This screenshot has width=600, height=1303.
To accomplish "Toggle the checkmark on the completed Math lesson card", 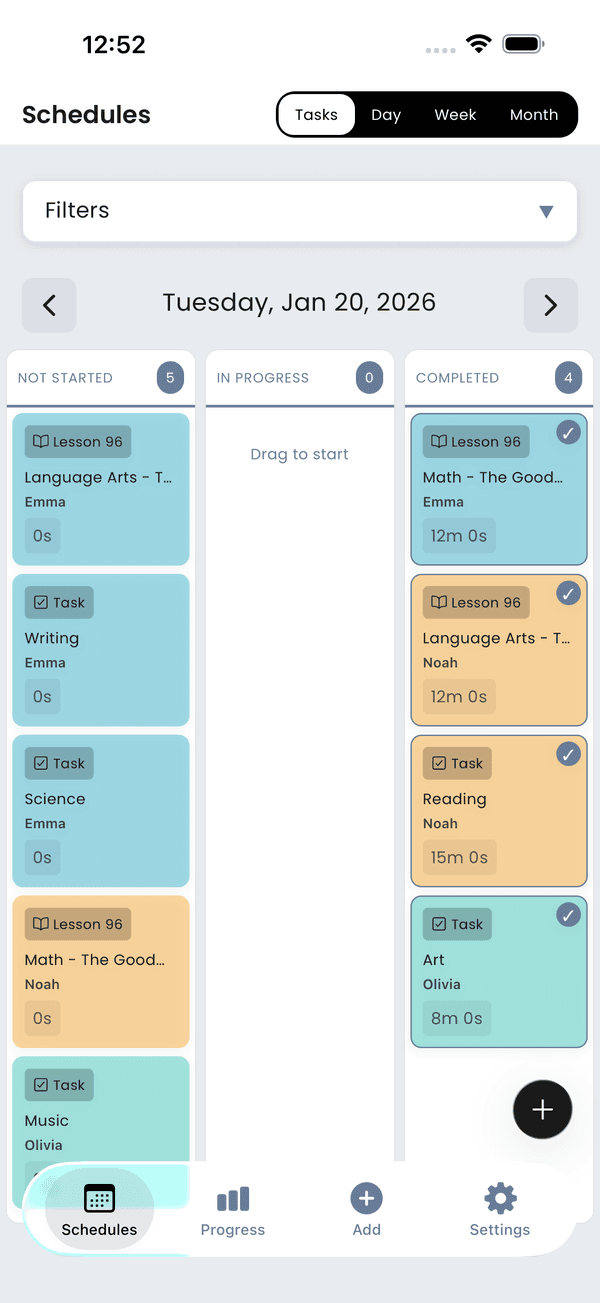I will click(568, 432).
